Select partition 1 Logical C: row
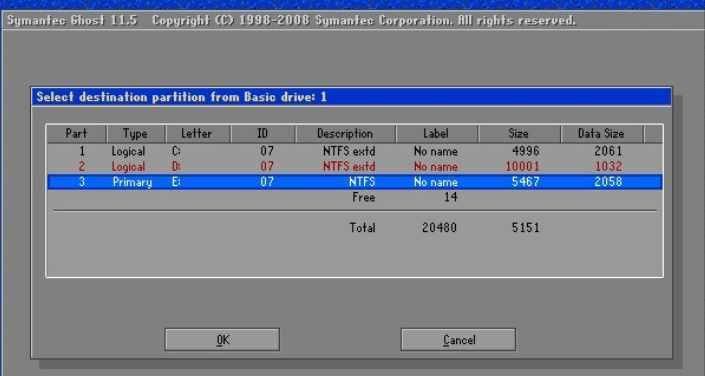705x376 pixels. (x=355, y=151)
